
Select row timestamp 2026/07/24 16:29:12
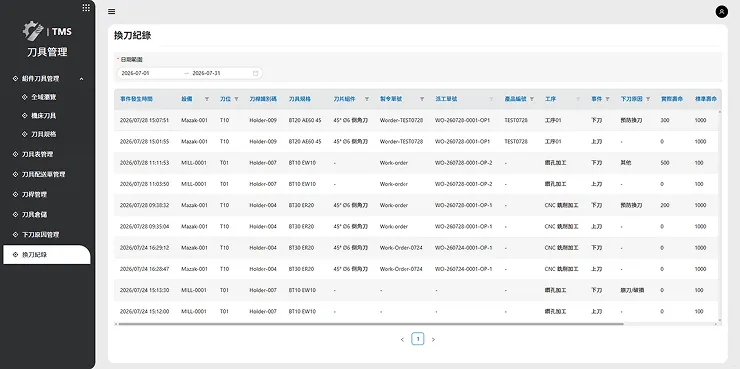(144, 248)
